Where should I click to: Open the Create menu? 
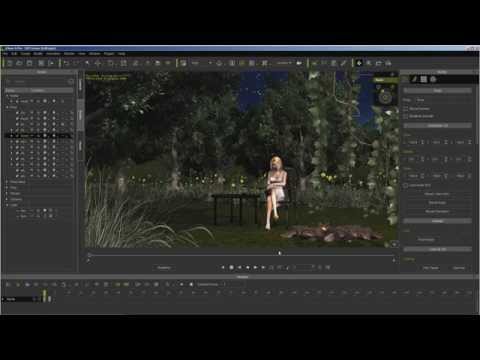pos(26,54)
